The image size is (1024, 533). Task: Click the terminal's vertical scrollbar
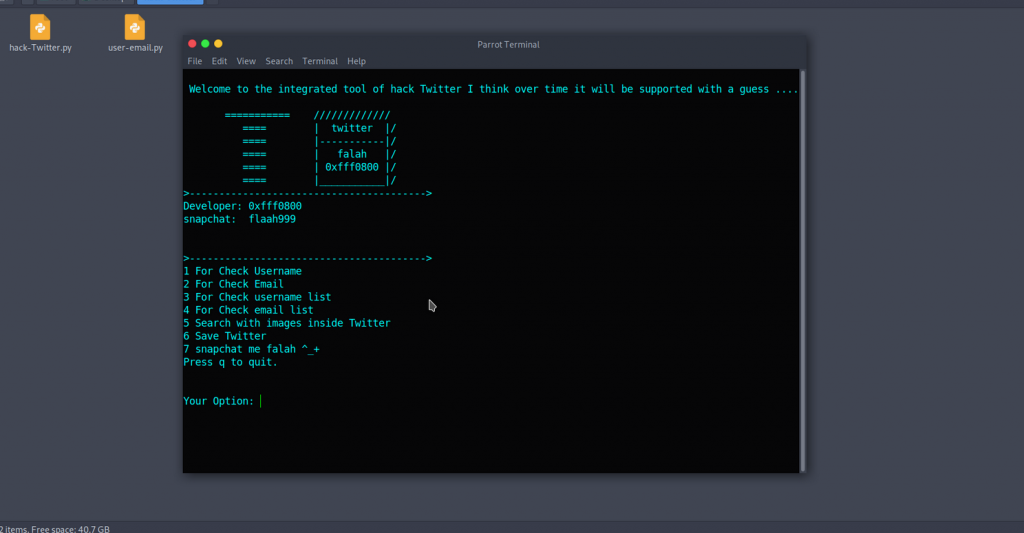pyautogui.click(x=803, y=270)
